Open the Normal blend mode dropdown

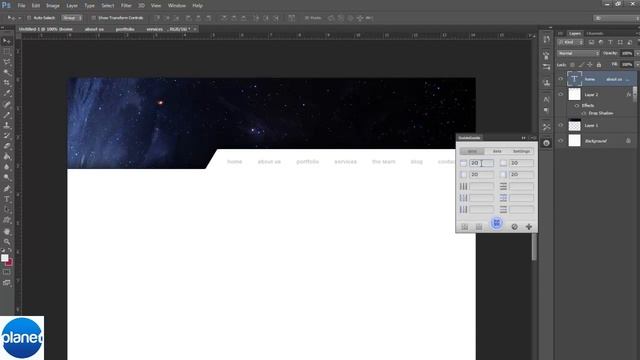tap(578, 53)
